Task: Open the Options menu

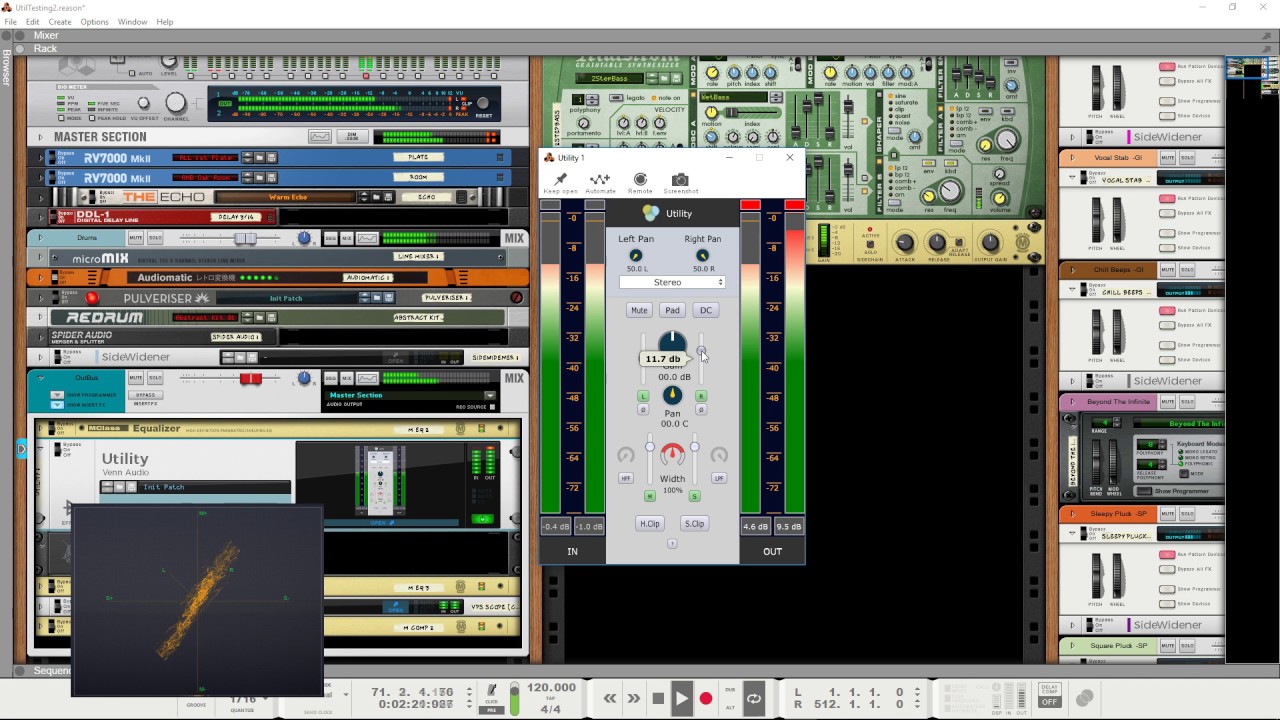Action: (94, 21)
